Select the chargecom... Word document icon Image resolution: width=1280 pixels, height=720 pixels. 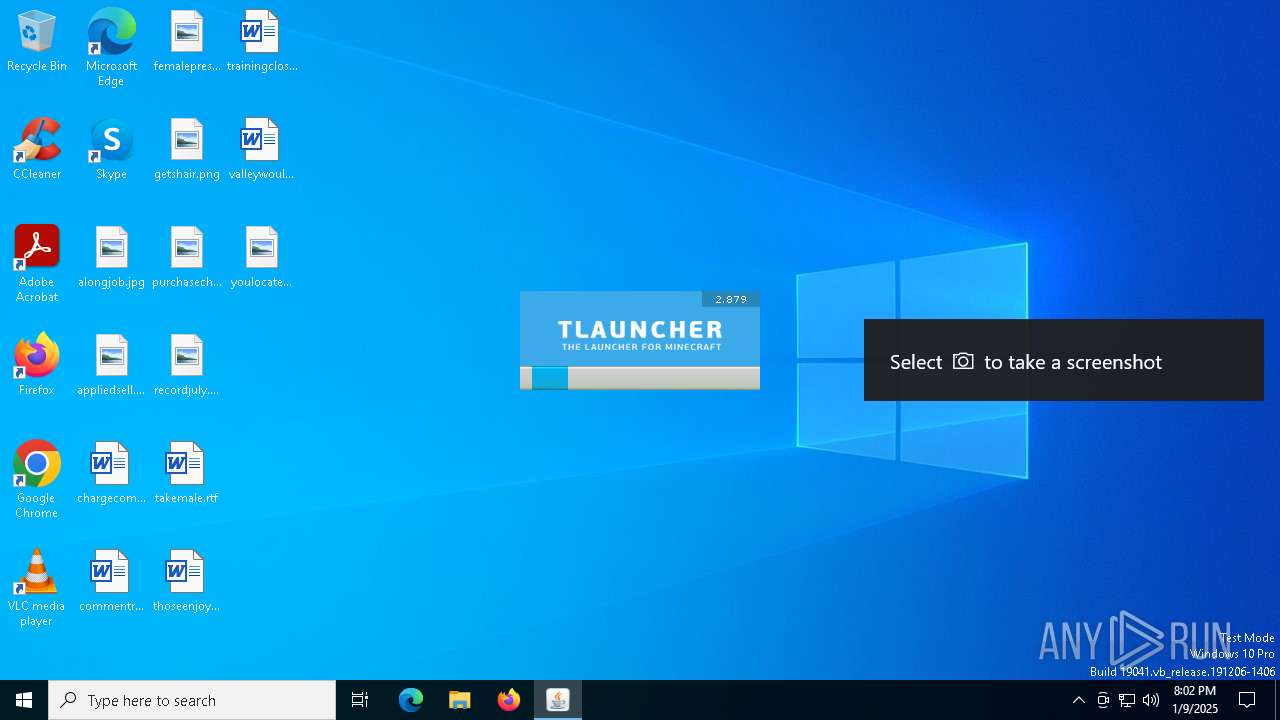pyautogui.click(x=111, y=474)
